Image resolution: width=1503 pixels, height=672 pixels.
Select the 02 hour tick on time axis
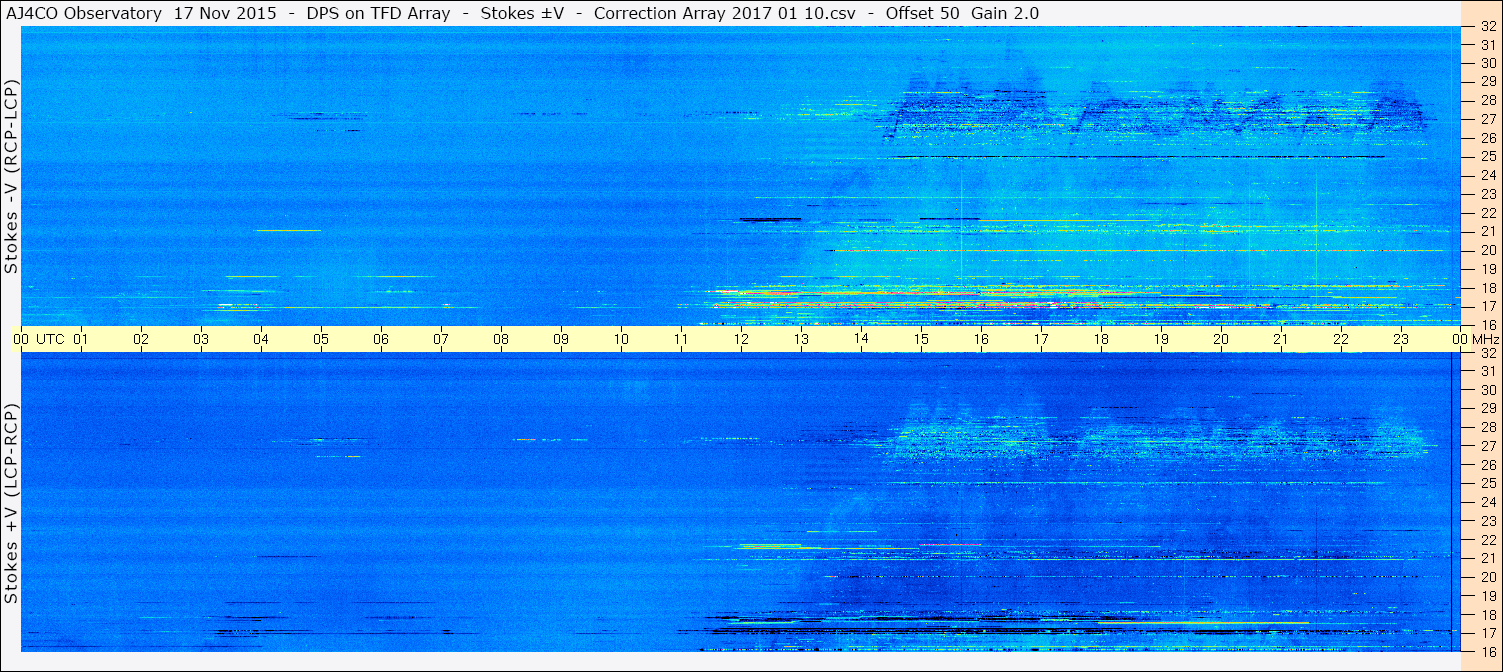tap(141, 339)
